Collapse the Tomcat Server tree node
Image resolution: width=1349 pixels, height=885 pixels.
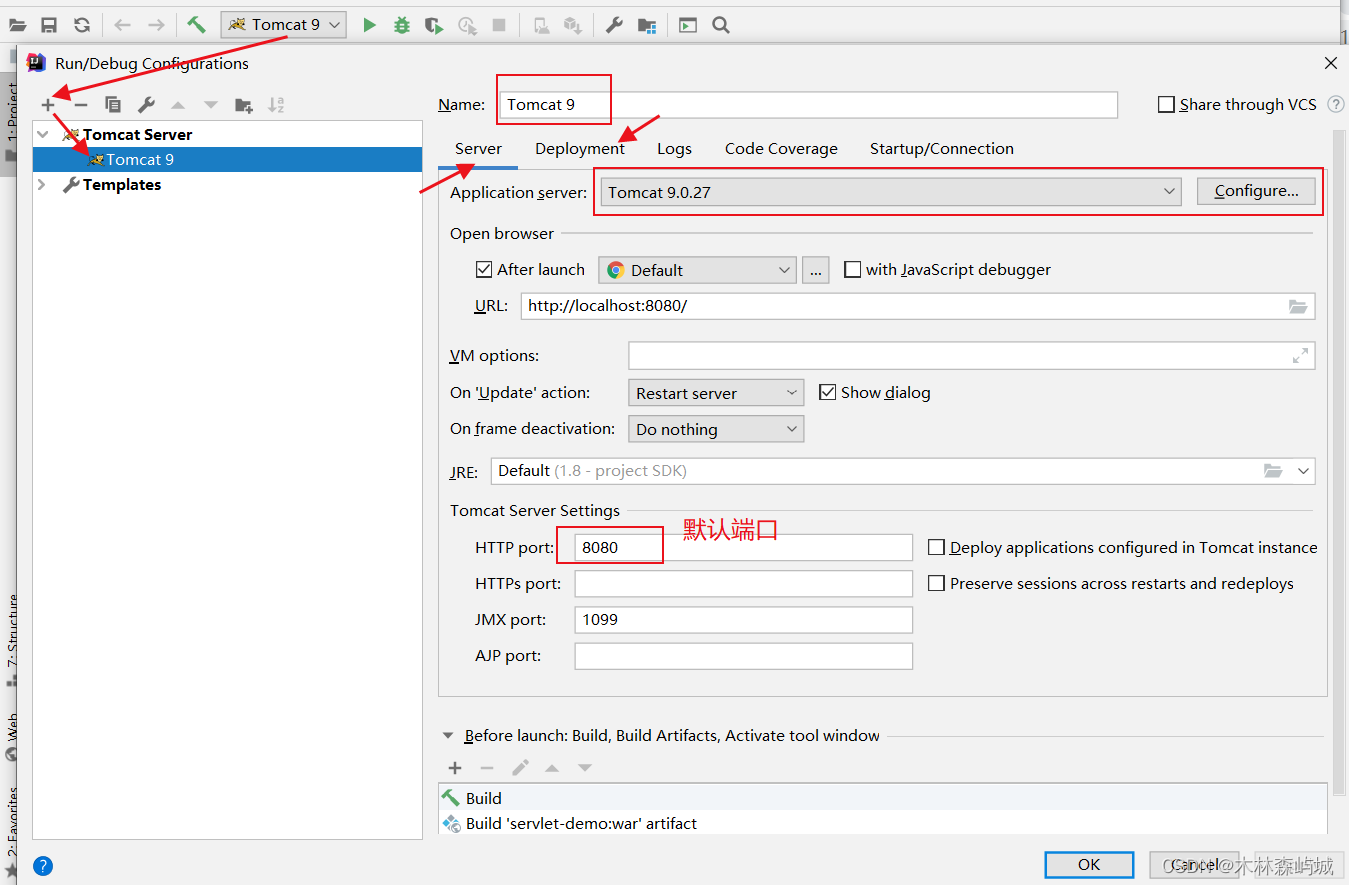pos(42,134)
